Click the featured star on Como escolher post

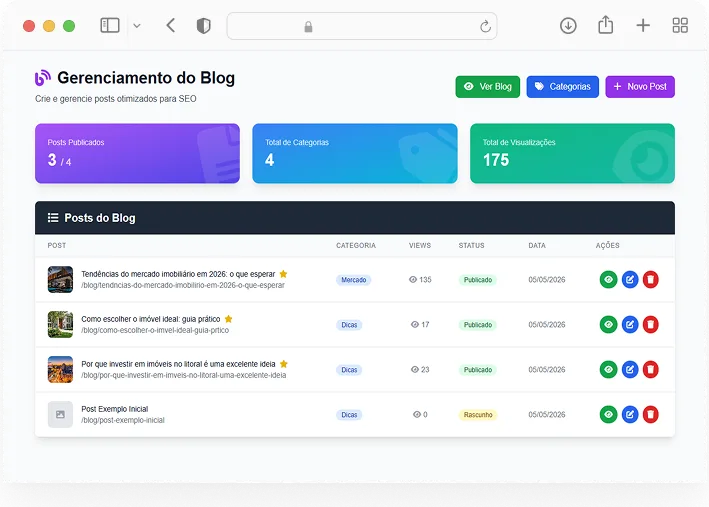click(229, 319)
